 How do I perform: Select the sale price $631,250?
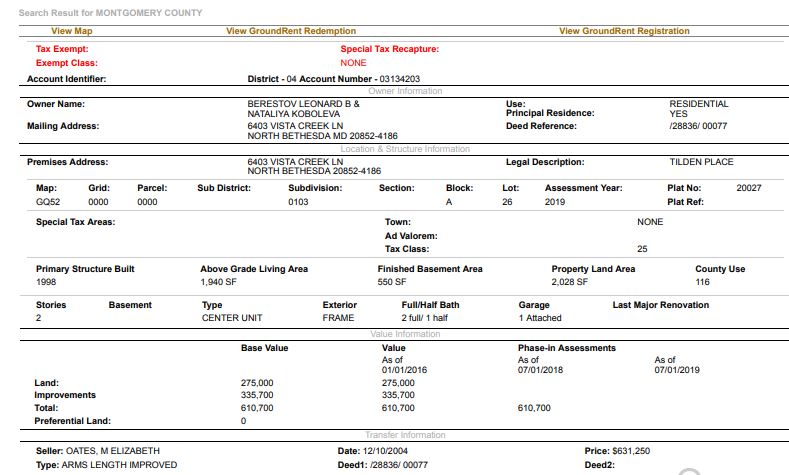629,451
